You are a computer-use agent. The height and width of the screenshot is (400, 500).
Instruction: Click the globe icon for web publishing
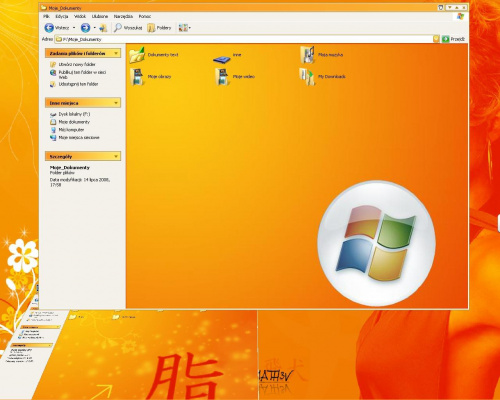53,72
